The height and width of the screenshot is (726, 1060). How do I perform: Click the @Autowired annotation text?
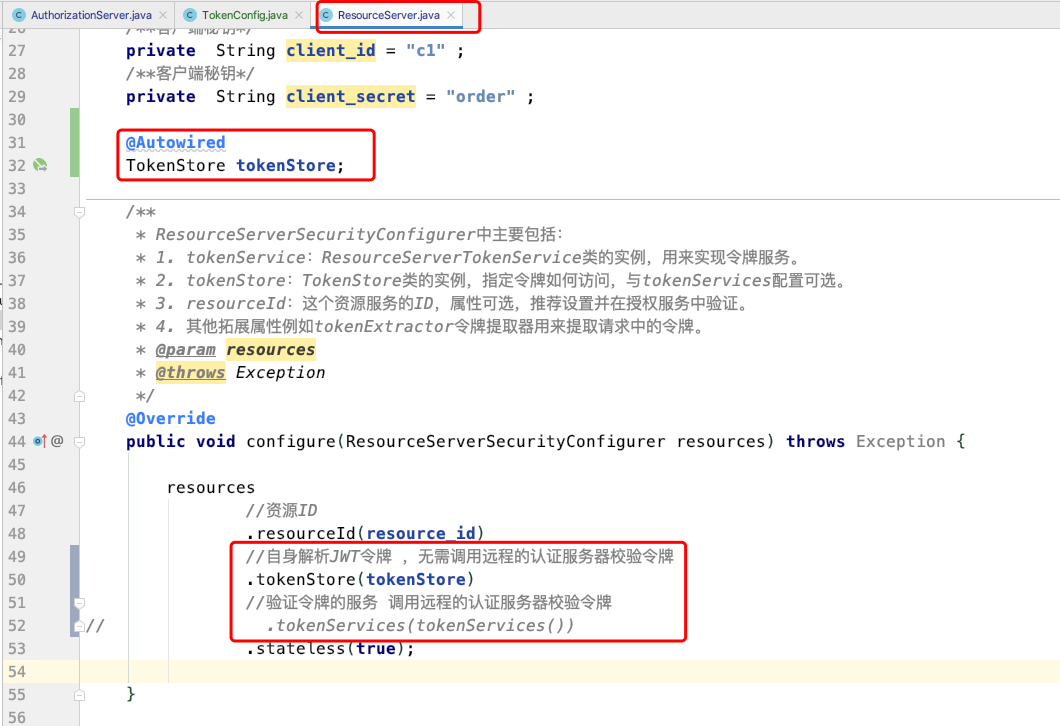(x=174, y=142)
